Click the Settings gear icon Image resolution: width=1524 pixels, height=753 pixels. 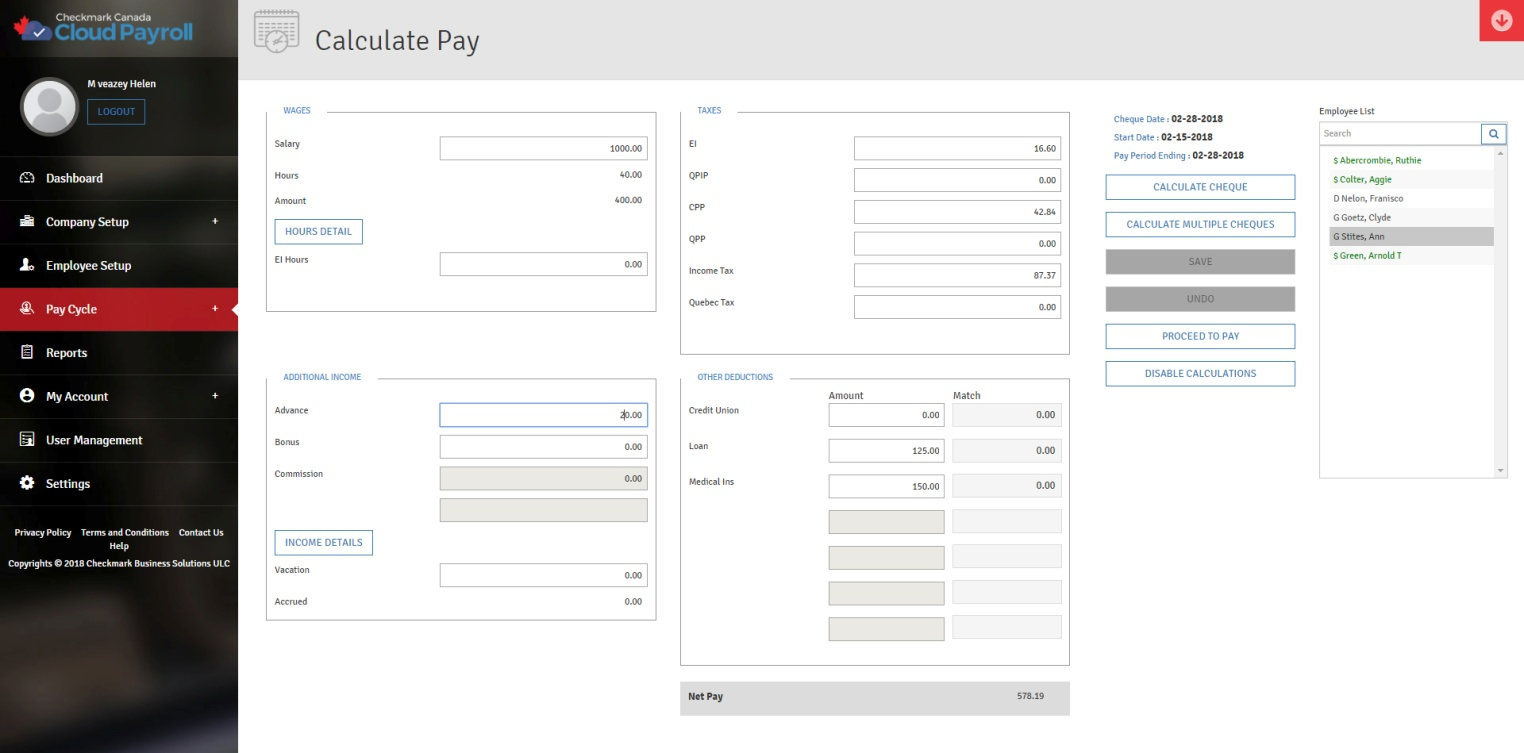[x=27, y=484]
